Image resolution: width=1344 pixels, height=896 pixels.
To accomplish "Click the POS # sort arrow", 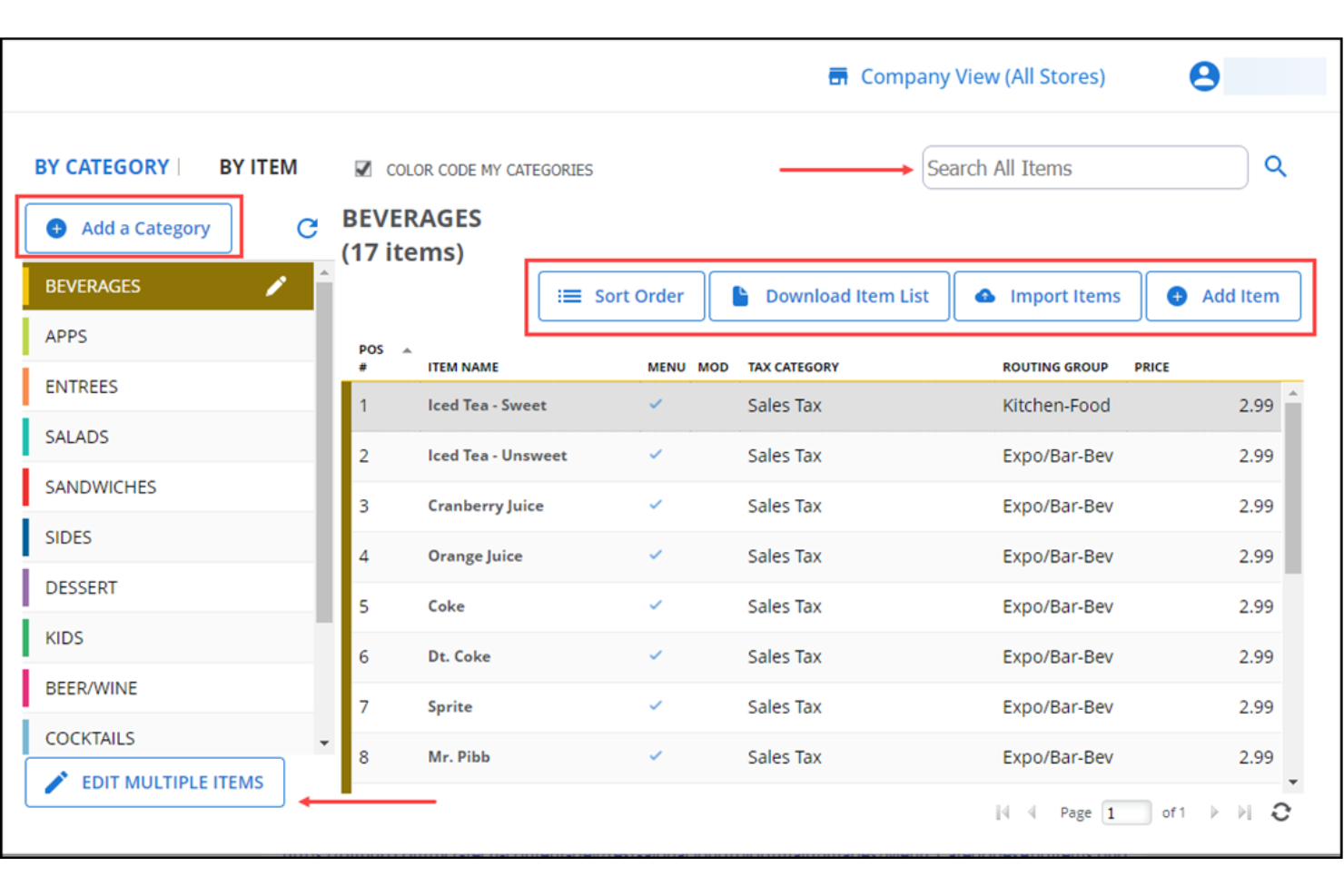I will pyautogui.click(x=407, y=349).
